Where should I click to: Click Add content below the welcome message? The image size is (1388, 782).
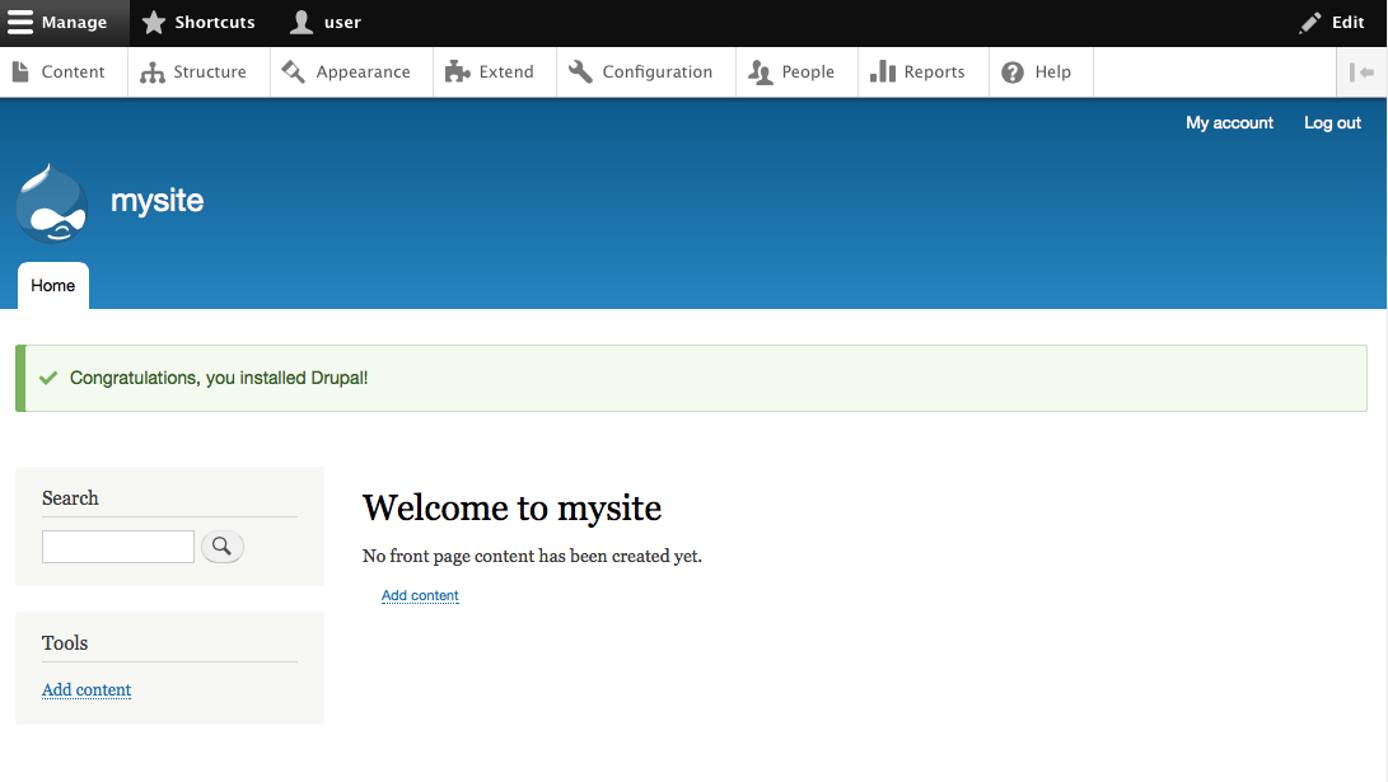tap(419, 595)
